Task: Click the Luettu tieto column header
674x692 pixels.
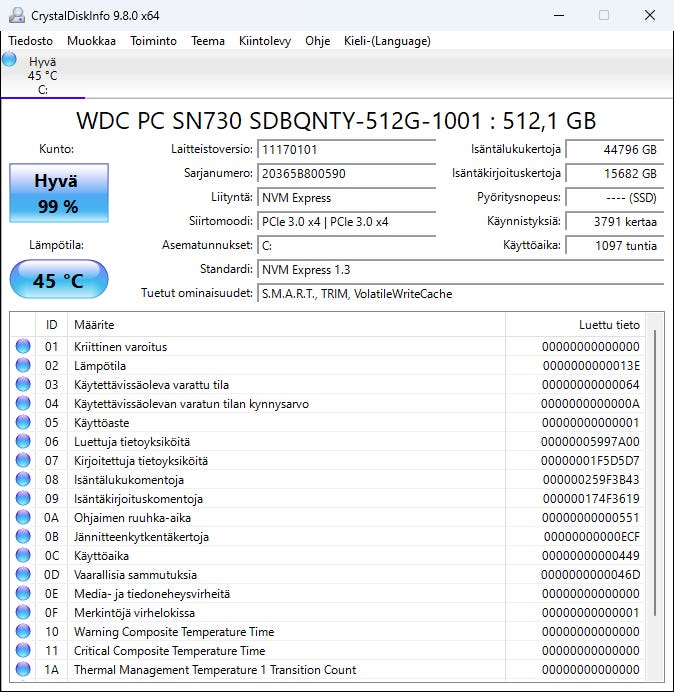Action: (609, 325)
